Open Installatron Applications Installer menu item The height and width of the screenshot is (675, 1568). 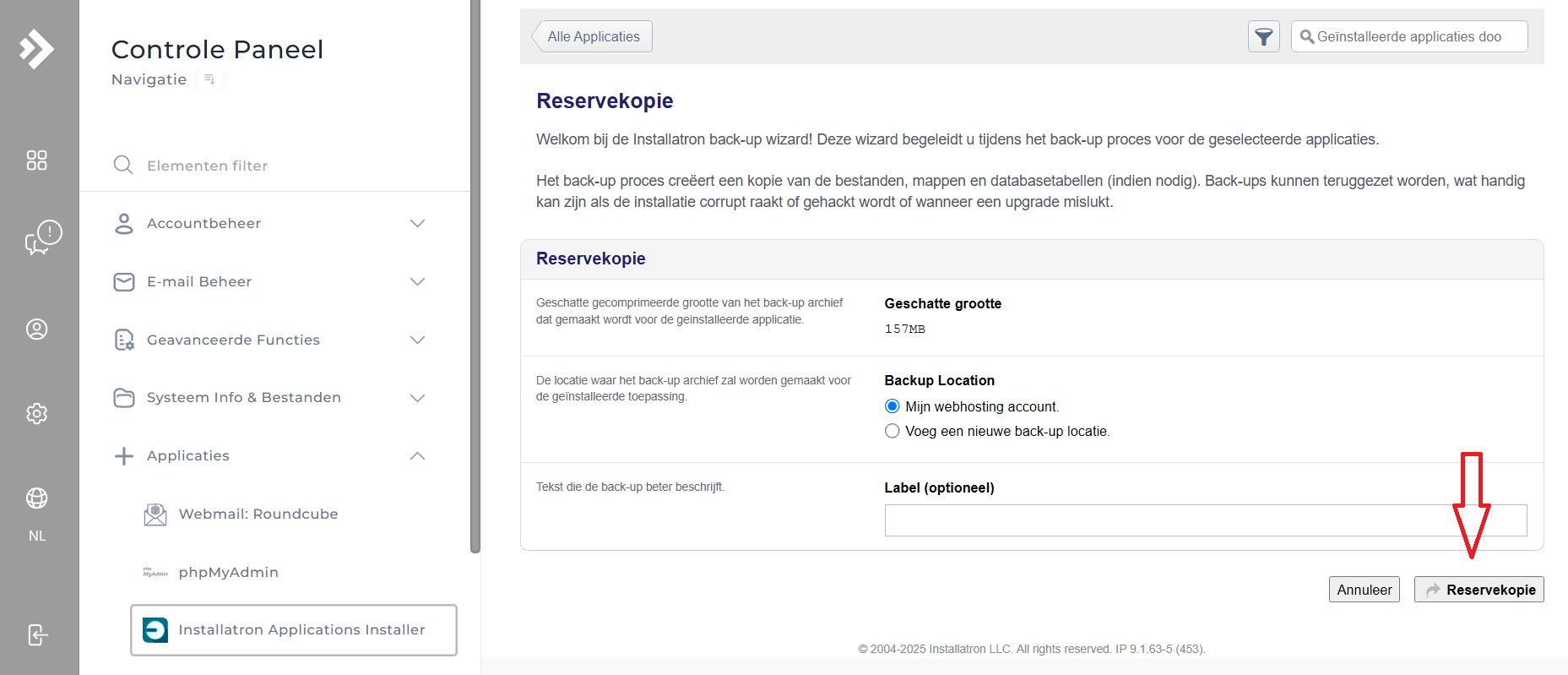[294, 630]
